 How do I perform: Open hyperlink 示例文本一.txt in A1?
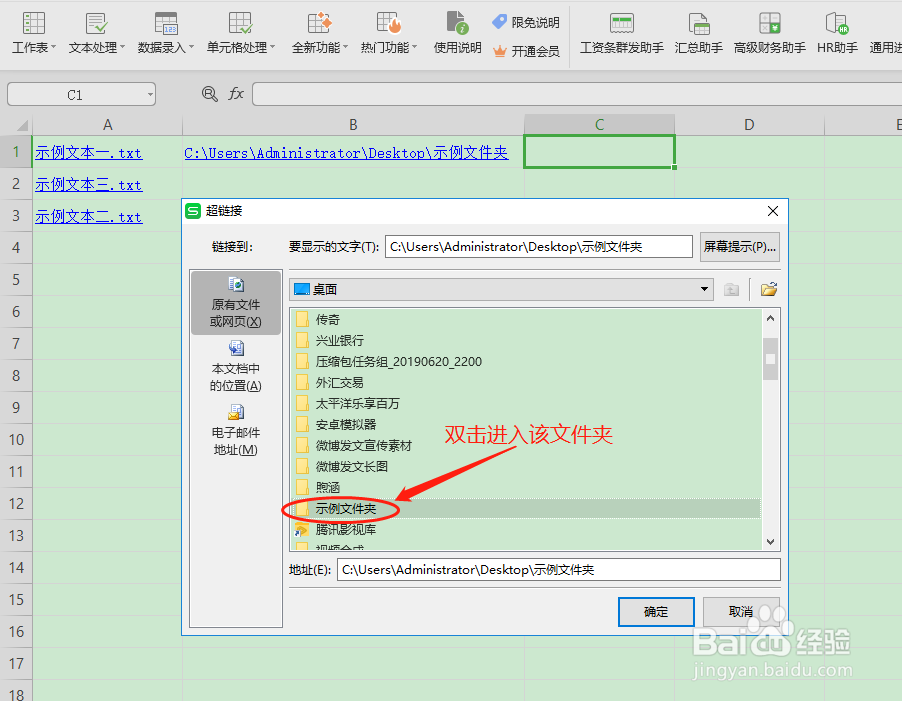click(89, 153)
